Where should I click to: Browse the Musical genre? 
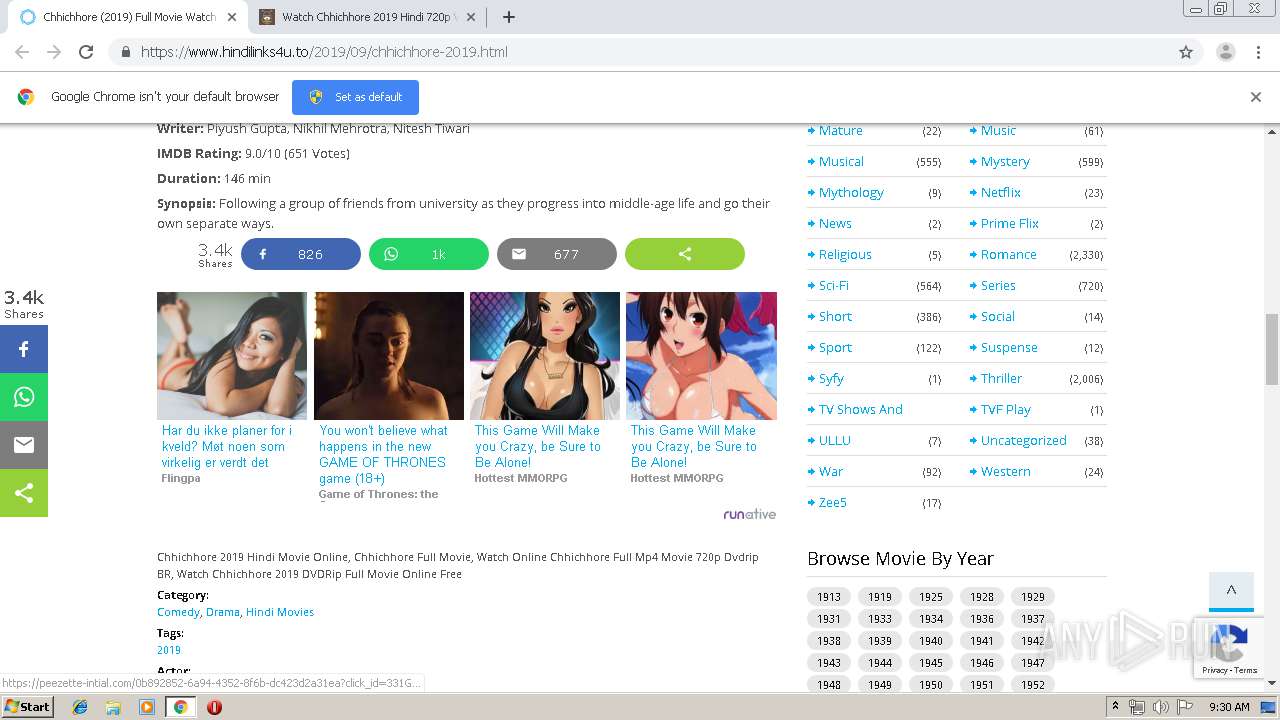point(841,162)
